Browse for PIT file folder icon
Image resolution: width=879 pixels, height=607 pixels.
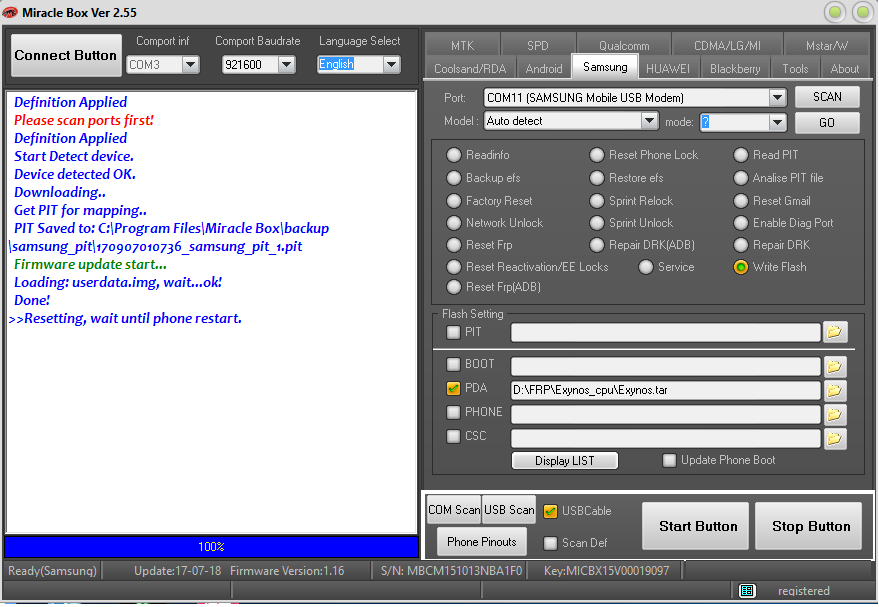pos(835,332)
